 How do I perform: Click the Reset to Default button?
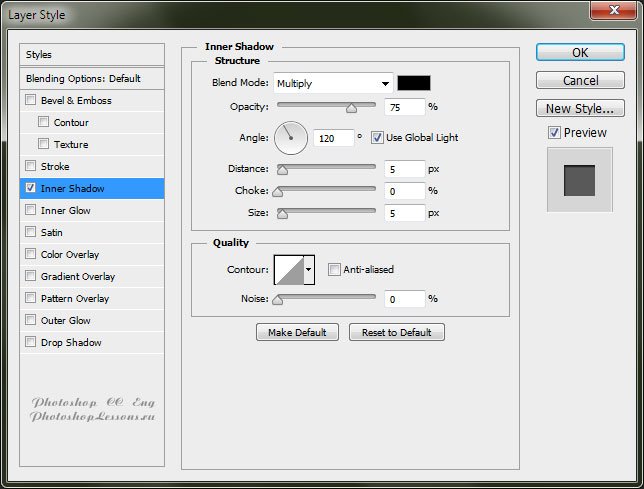(x=396, y=332)
